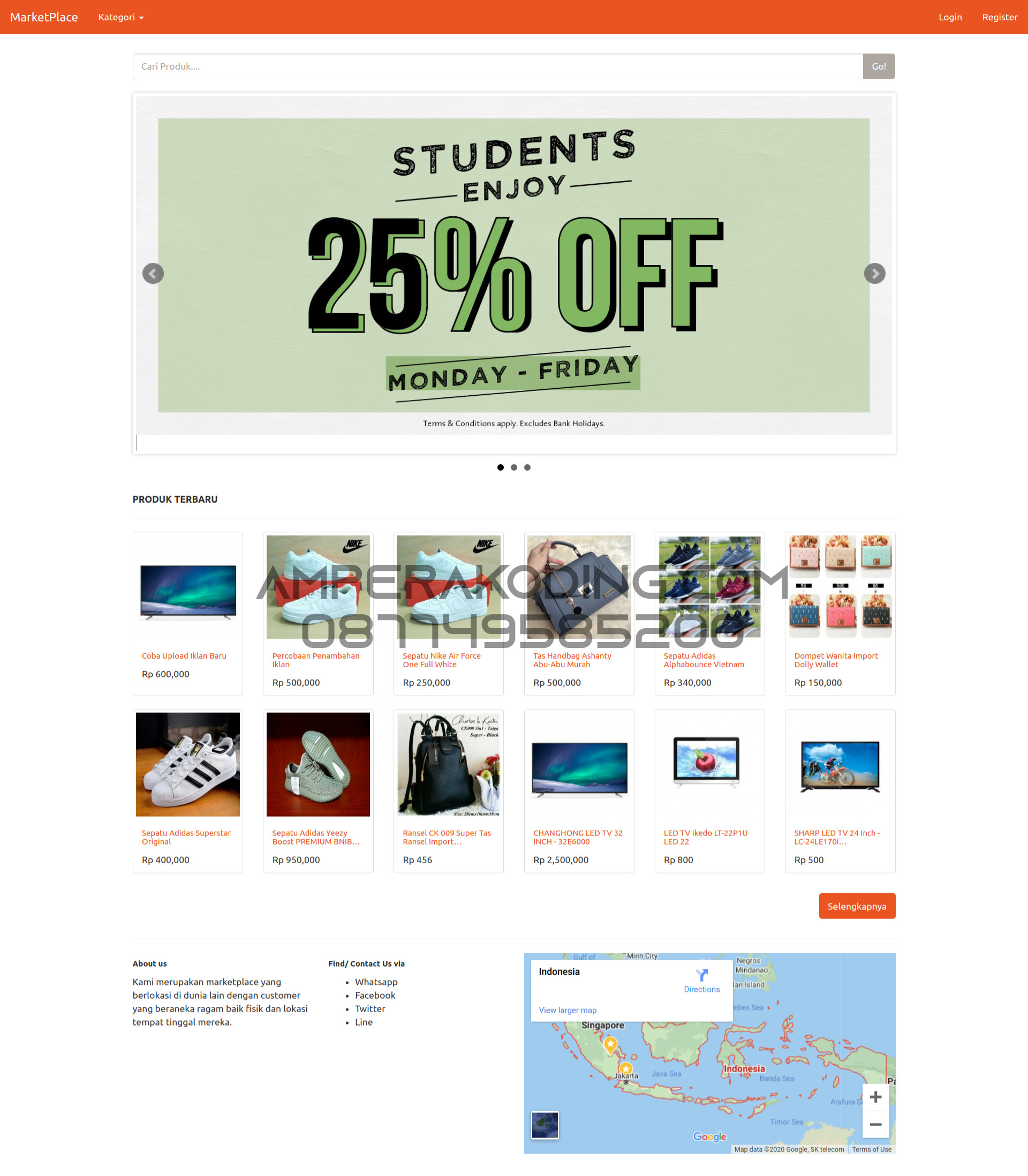The height and width of the screenshot is (1176, 1028).
Task: Open the Login menu item
Action: tap(948, 17)
